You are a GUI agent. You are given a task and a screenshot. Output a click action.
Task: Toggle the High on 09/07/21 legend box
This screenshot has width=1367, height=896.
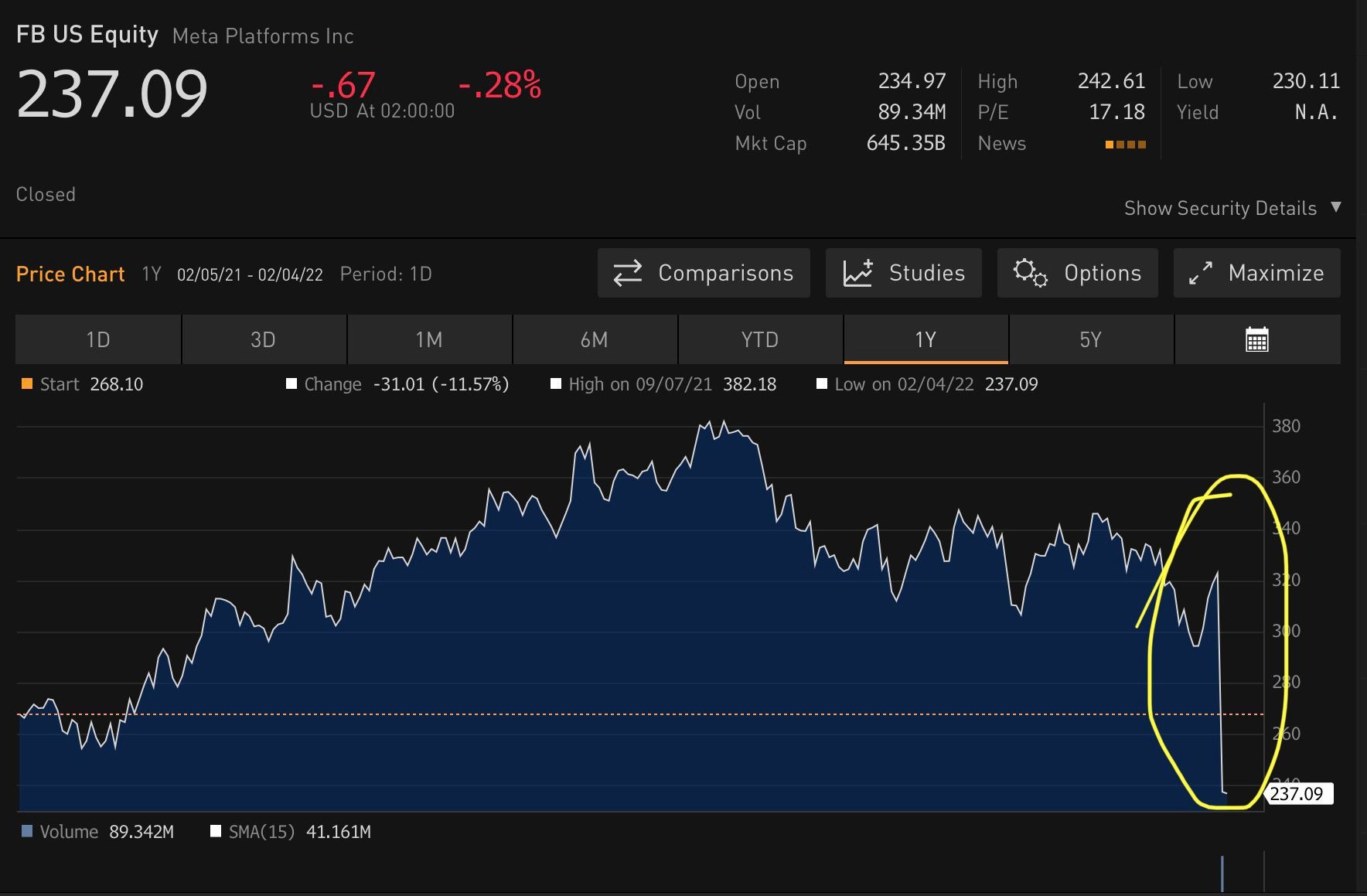click(x=555, y=384)
